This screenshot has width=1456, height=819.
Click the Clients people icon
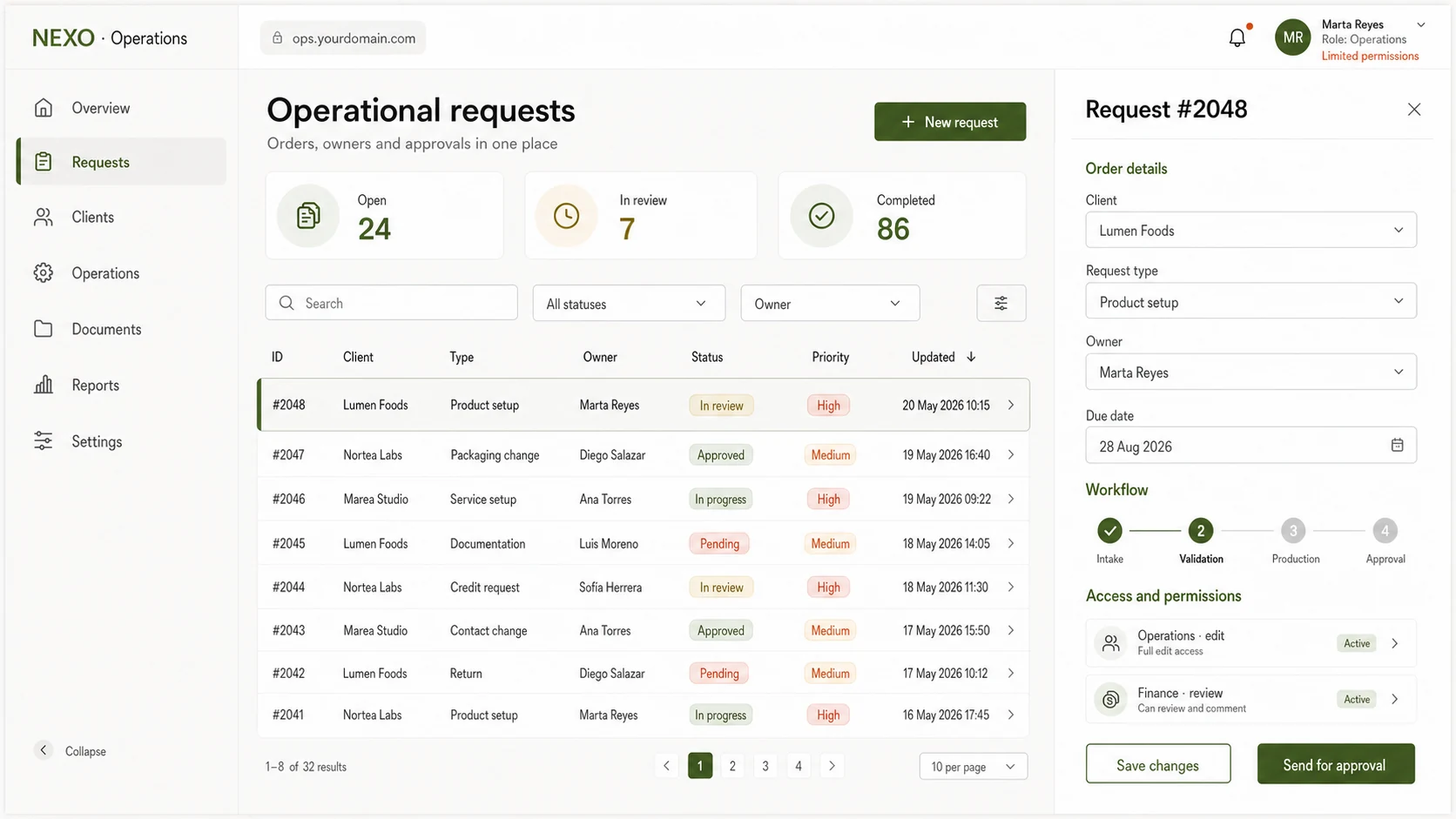tap(44, 217)
